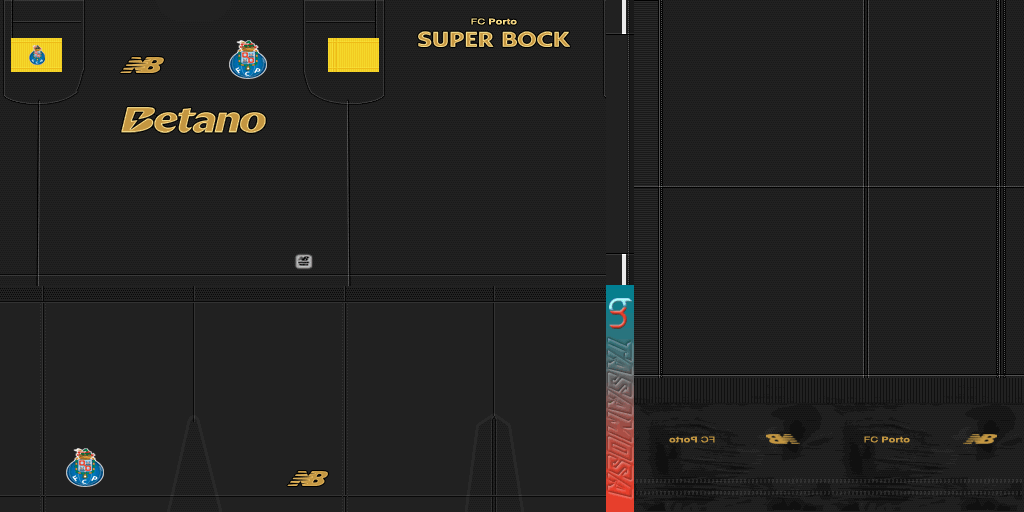Click the gold Betano sponsor logo
Viewport: 1024px width, 512px height.
[193, 120]
